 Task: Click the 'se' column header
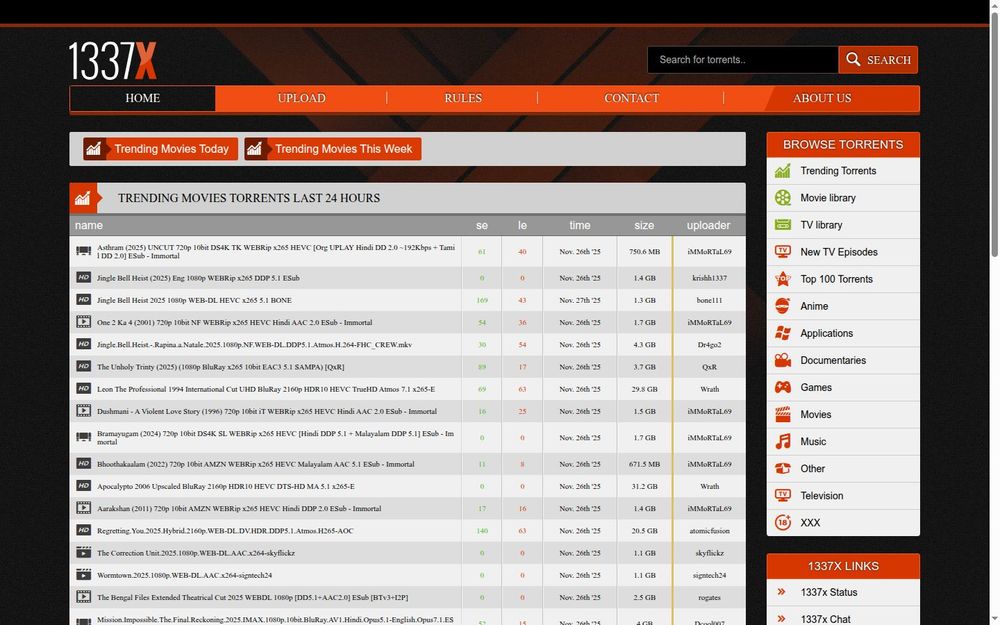pyautogui.click(x=482, y=225)
